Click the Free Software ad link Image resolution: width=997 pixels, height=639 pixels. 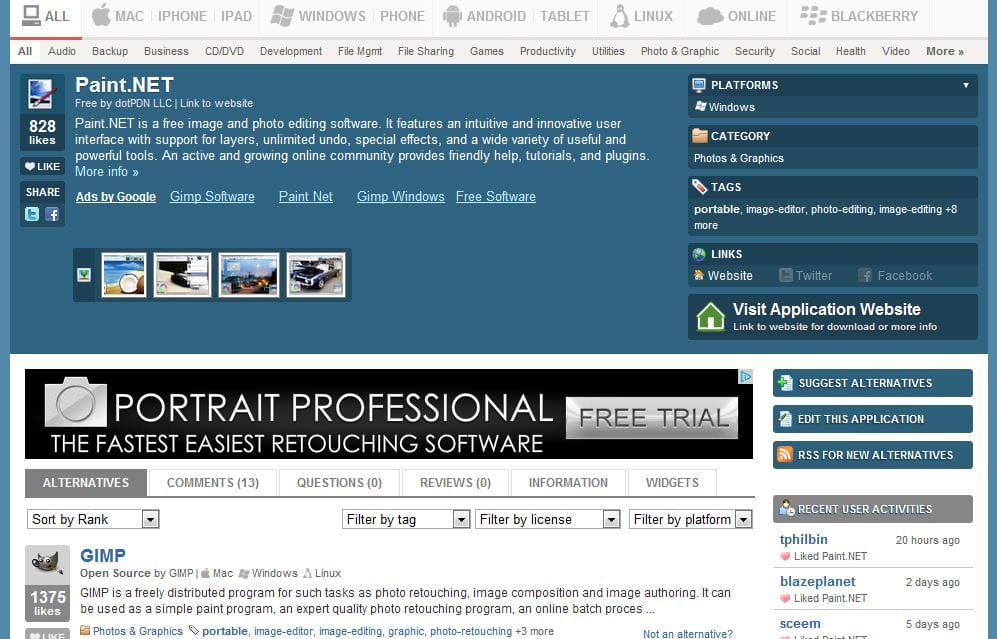point(495,196)
